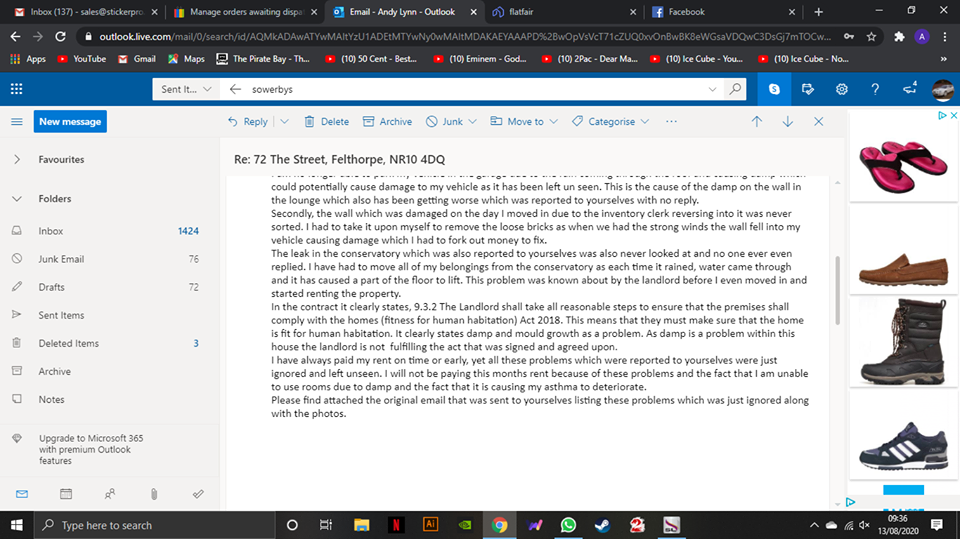The height and width of the screenshot is (539, 960).
Task: Open previous message with up arrow
Action: (757, 121)
